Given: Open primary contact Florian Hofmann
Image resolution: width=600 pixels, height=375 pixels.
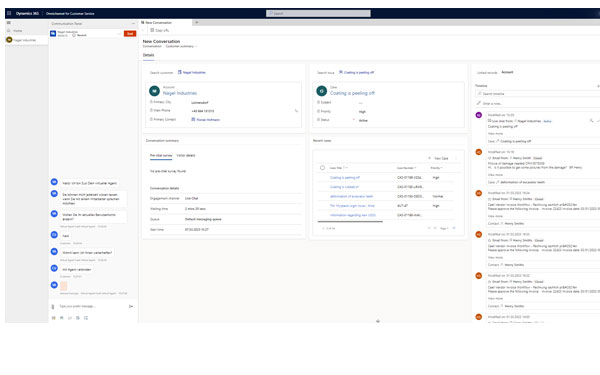Looking at the screenshot, I should click(x=208, y=120).
